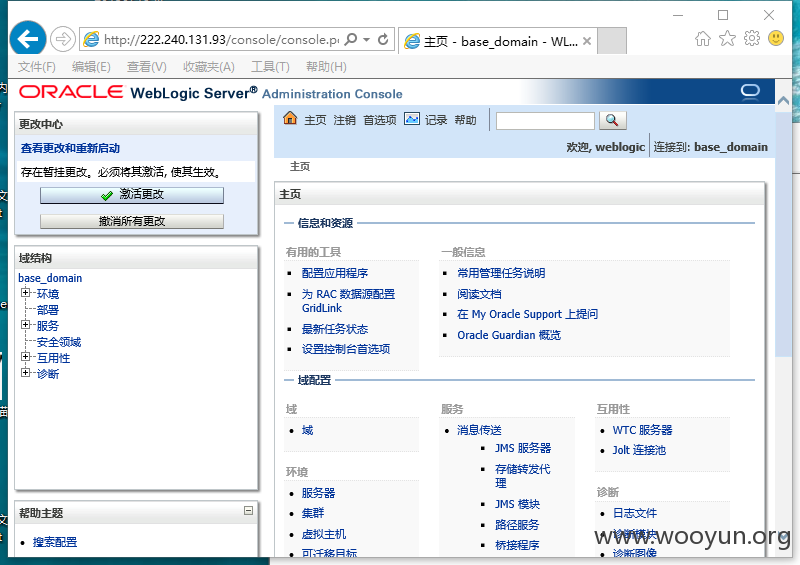This screenshot has height=565, width=800.
Task: Click the console home house icon
Action: [290, 118]
